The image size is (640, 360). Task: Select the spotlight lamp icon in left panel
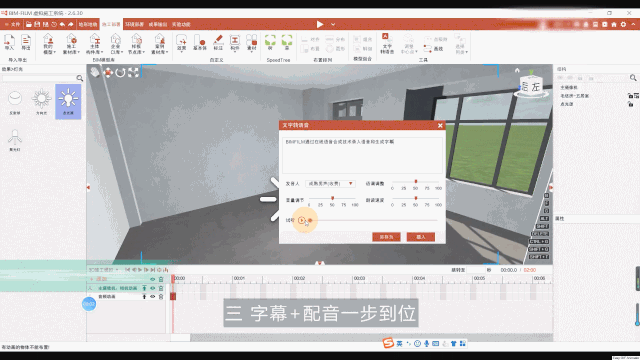[x=15, y=140]
